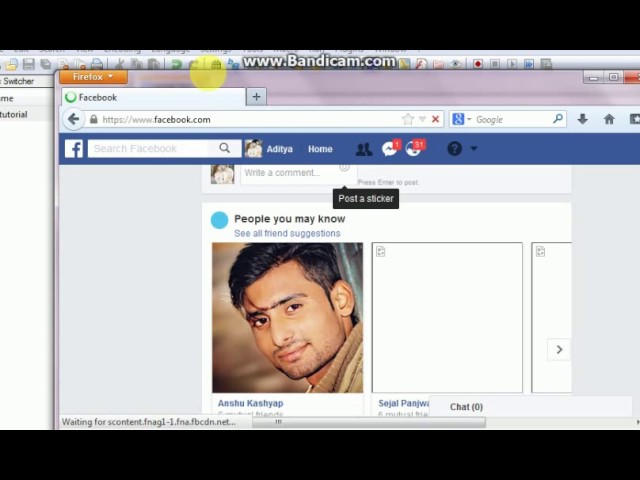Open Facebook notifications globe icon
The width and height of the screenshot is (640, 480).
point(414,148)
